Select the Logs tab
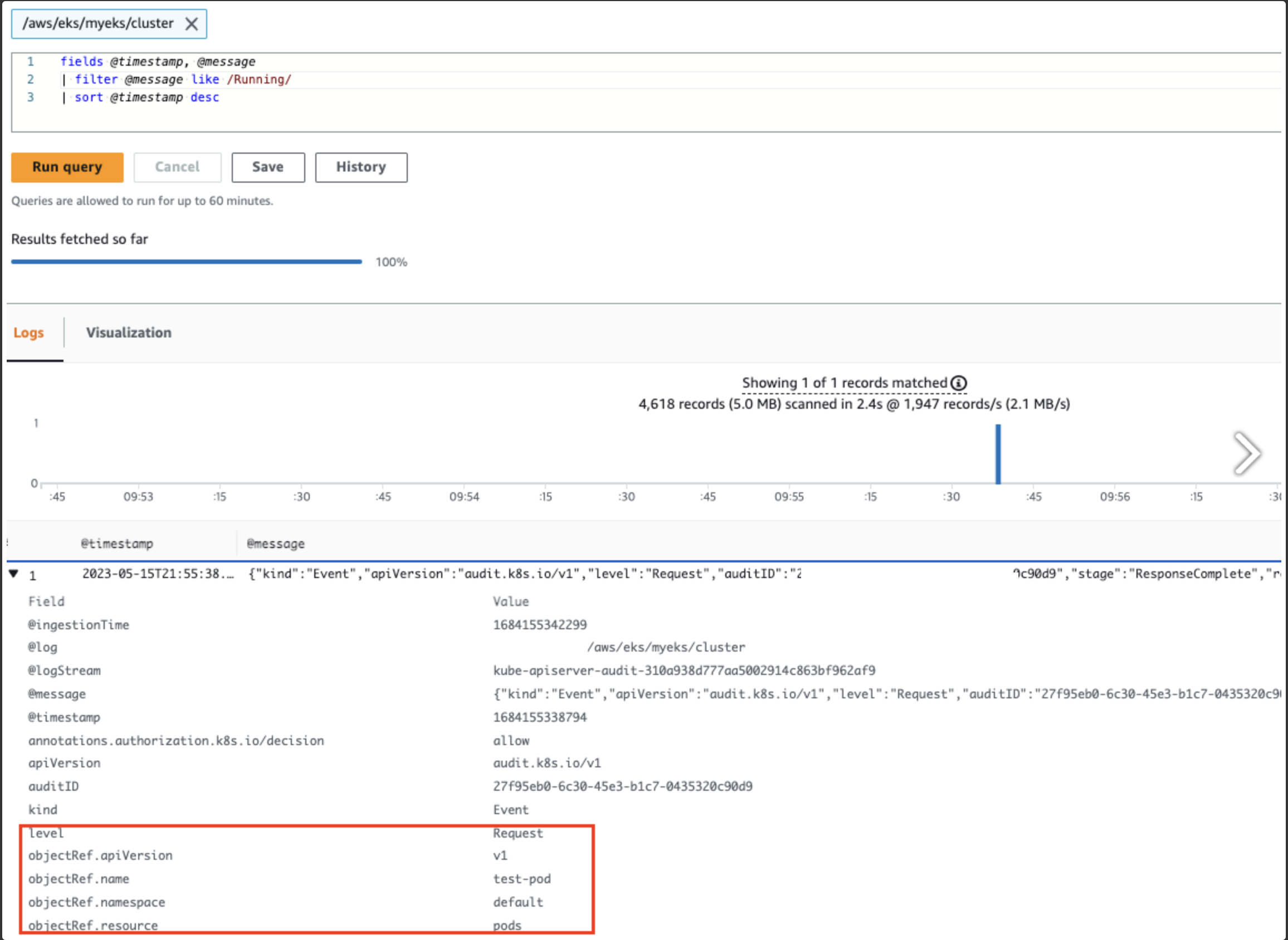 pos(28,333)
